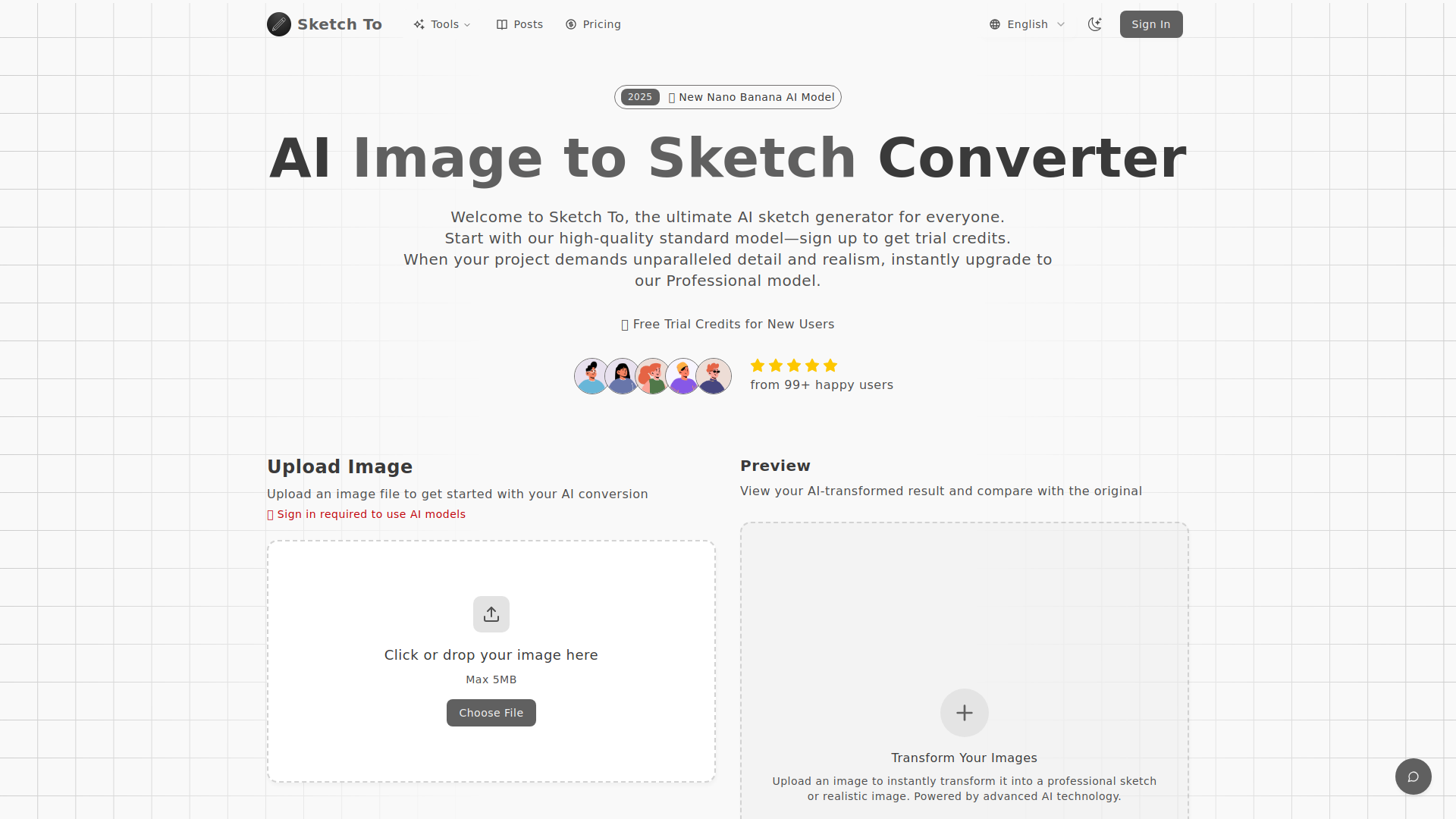This screenshot has width=1456, height=819.
Task: Click the Sketch To pencil logo
Action: click(x=279, y=24)
